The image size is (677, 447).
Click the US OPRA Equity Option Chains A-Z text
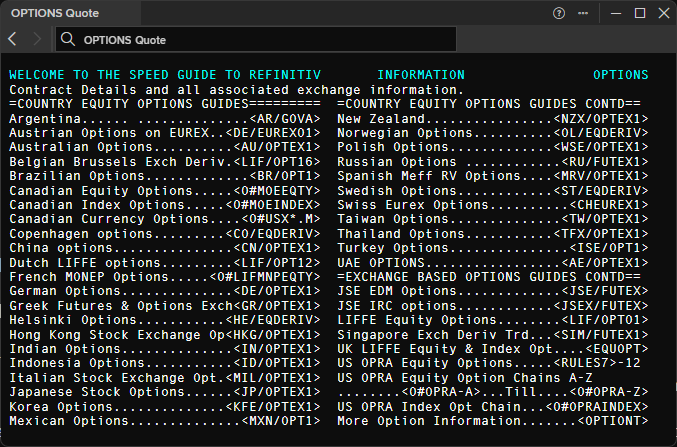click(465, 378)
